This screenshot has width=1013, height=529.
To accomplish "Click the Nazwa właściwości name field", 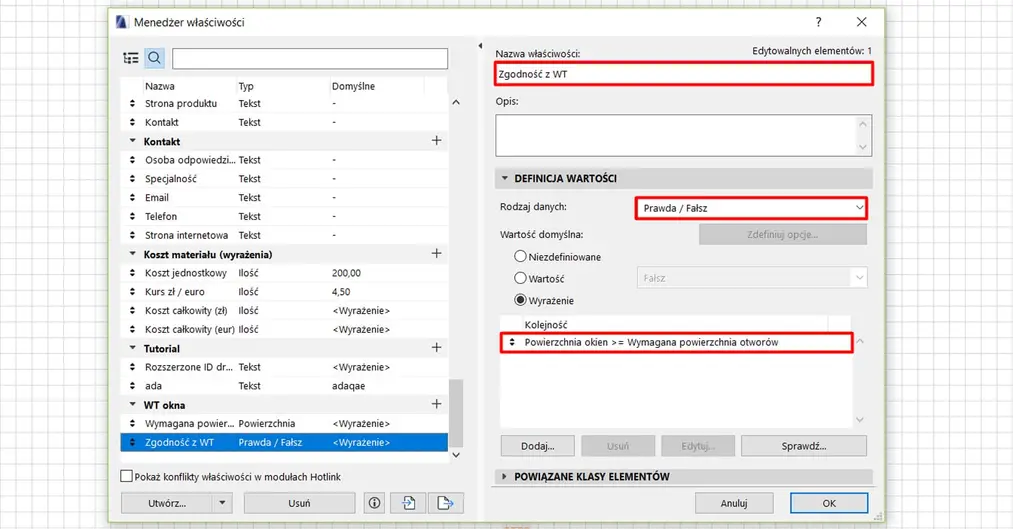I will [684, 74].
